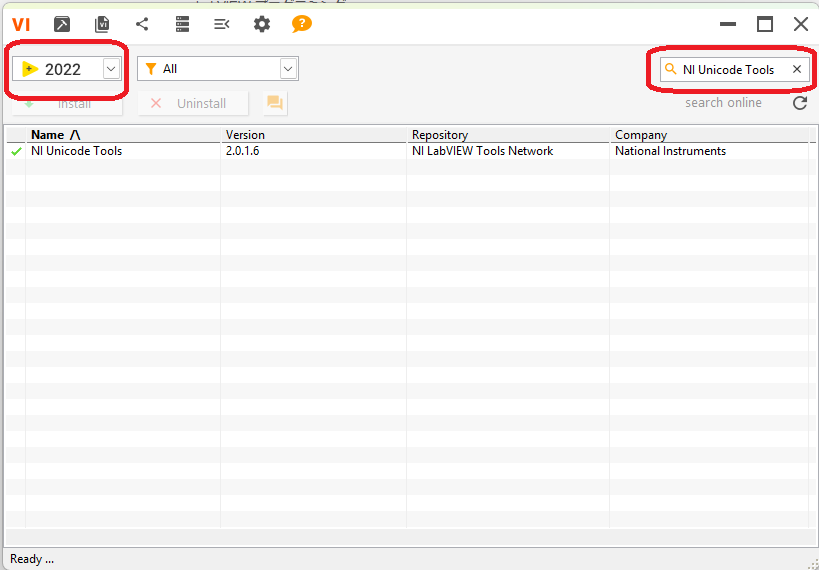Maximize the VI Package Manager window

click(x=765, y=24)
